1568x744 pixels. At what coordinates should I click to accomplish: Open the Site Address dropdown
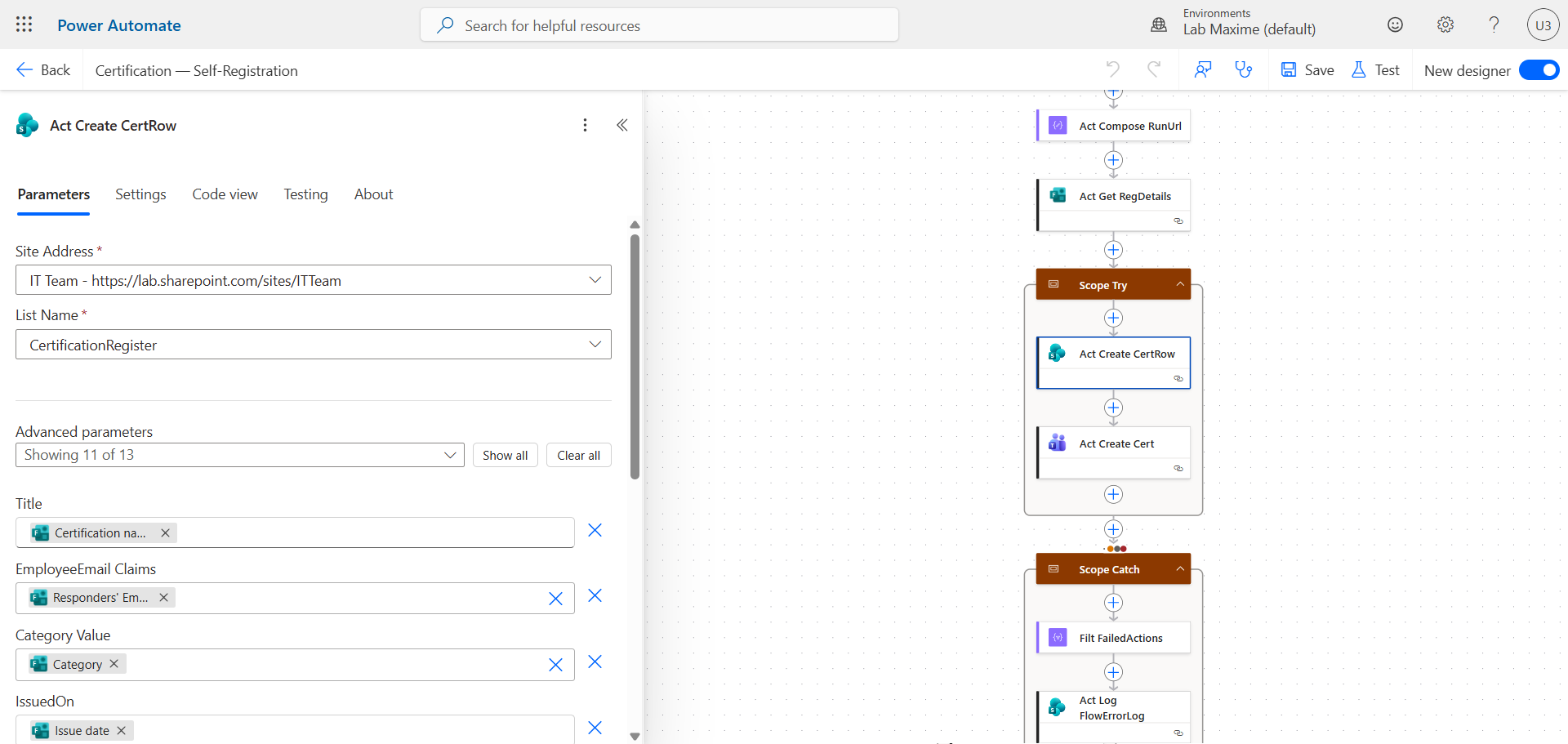[x=314, y=280]
